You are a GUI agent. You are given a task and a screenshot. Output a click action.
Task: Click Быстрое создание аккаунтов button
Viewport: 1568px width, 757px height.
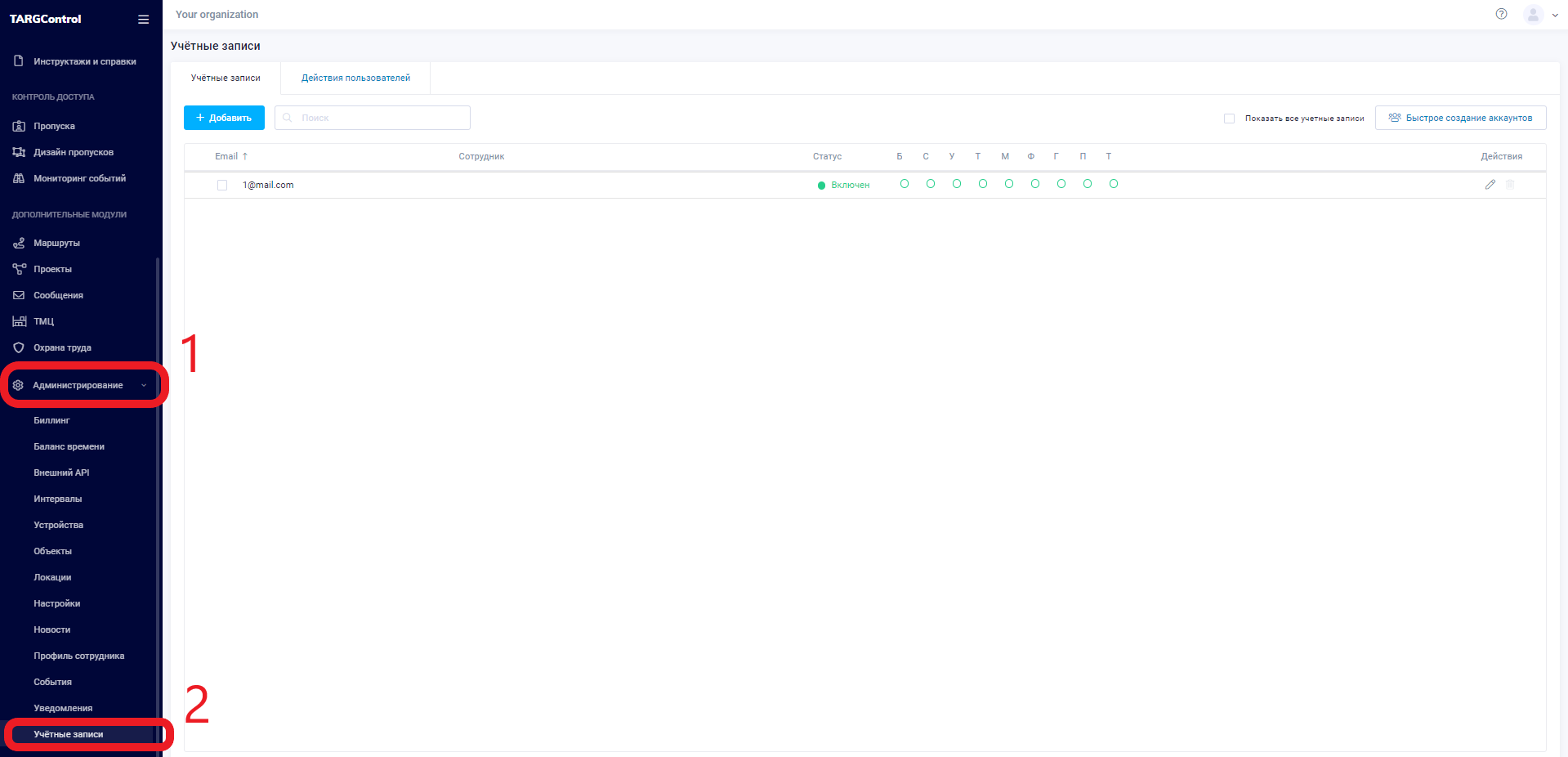1460,118
